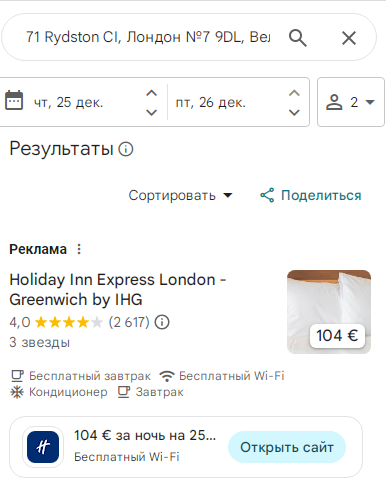Screen dimensions: 386x492
Task: Open the three-dot menu beside Реклама
Action: (79, 249)
